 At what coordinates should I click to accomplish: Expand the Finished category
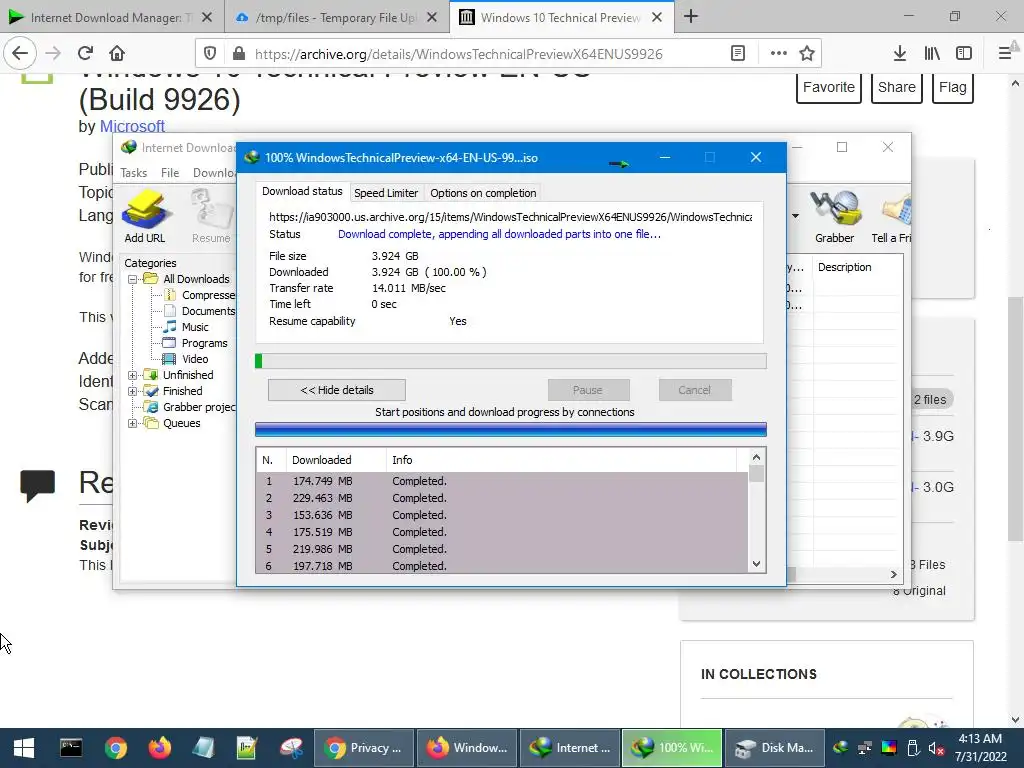(x=133, y=391)
